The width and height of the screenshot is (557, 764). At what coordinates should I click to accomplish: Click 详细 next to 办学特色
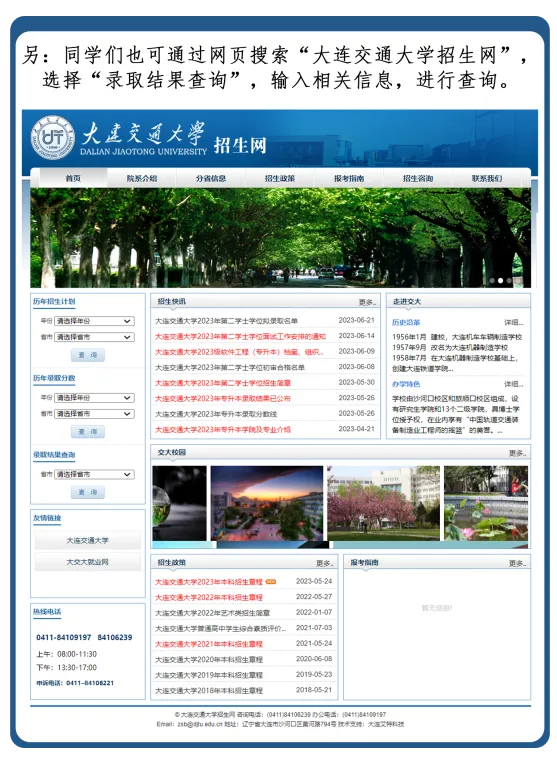pos(514,384)
